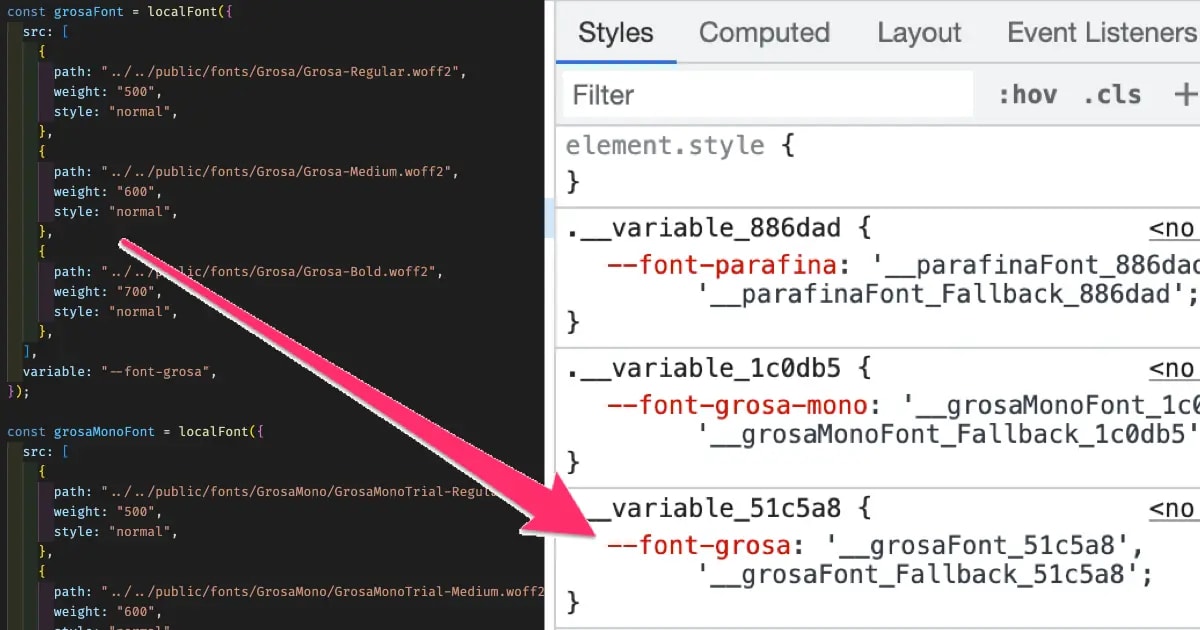Switch to the Computed tab
This screenshot has height=630, width=1200.
(764, 32)
